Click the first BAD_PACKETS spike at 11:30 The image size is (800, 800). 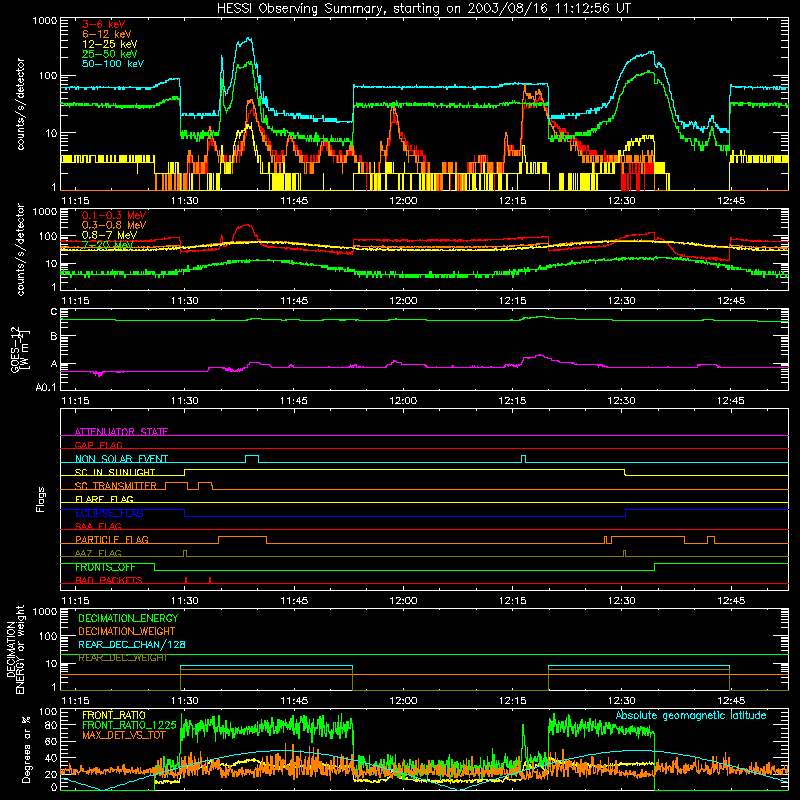[186, 580]
